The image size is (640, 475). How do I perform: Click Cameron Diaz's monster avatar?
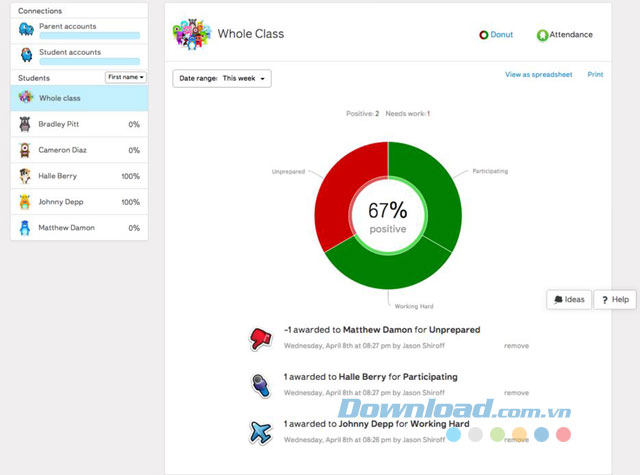(25, 150)
